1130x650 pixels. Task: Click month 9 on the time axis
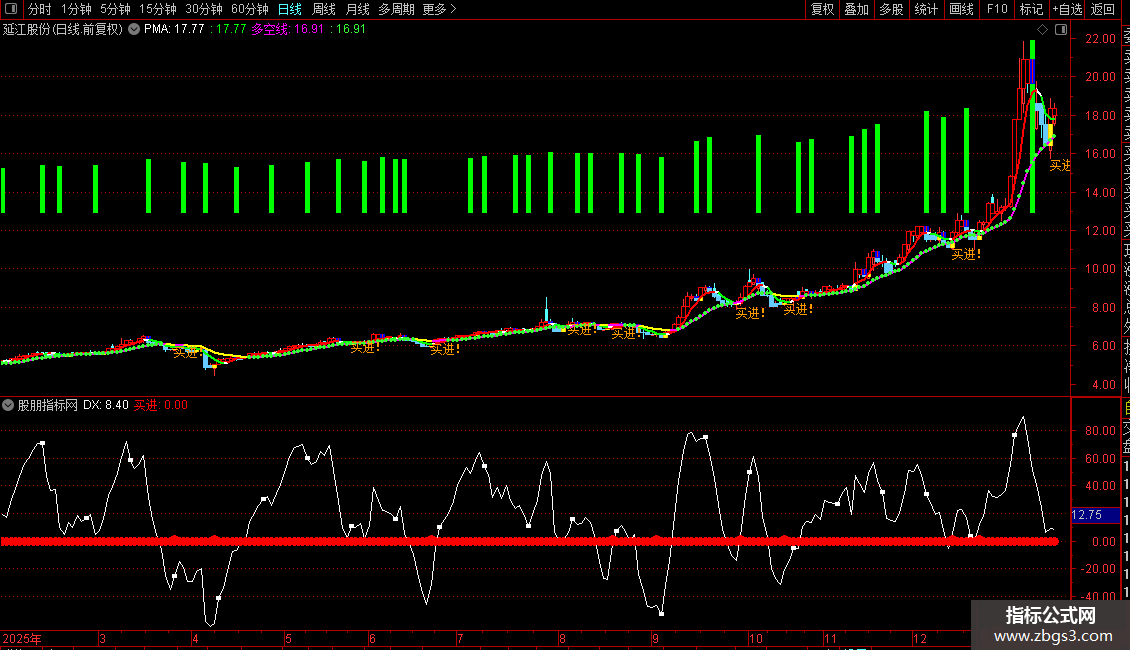pos(655,638)
